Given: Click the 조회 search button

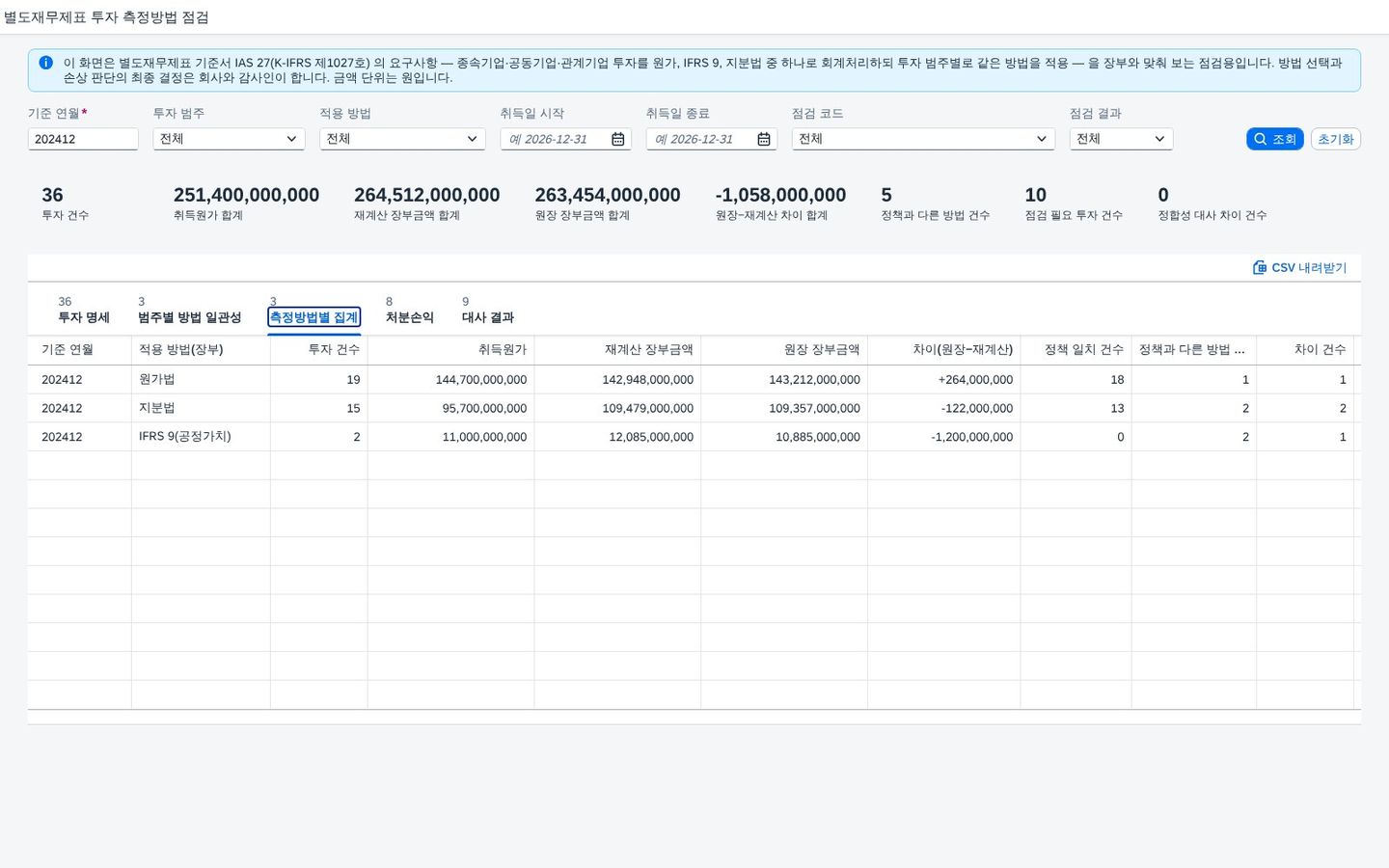Looking at the screenshot, I should [x=1275, y=139].
